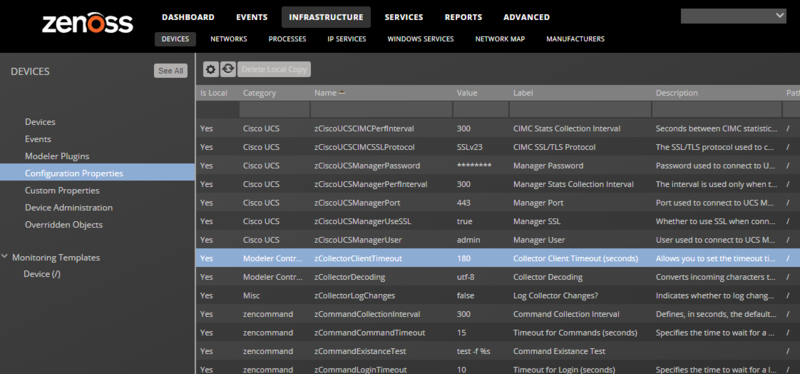
Task: Click the Category column header
Action: pos(259,93)
